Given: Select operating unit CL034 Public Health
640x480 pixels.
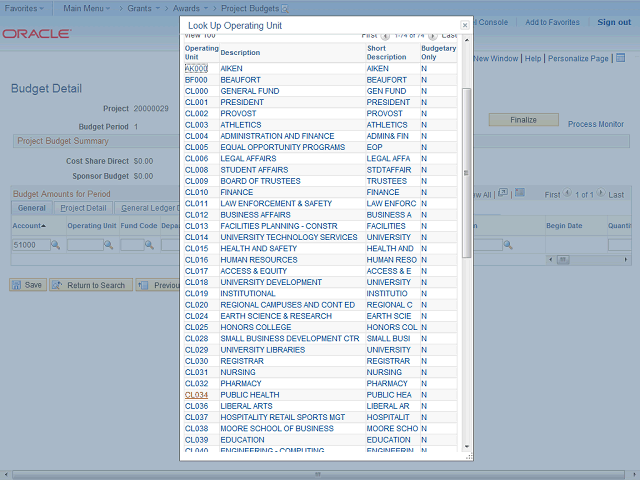Looking at the screenshot, I should [x=196, y=395].
